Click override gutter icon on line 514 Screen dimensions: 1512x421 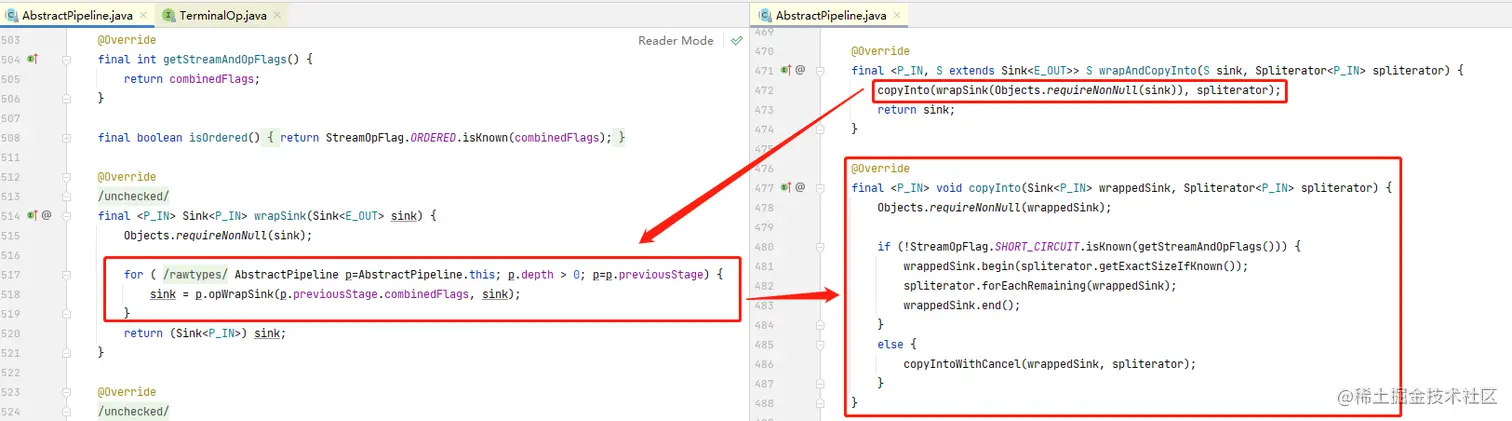click(33, 215)
